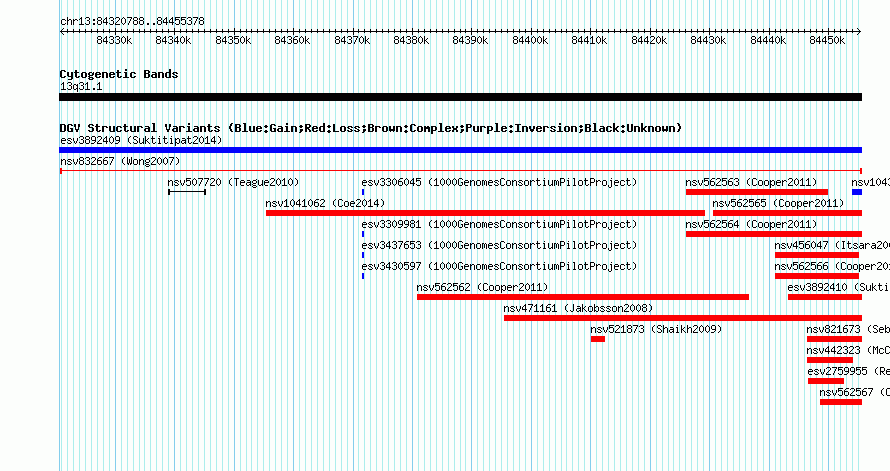
Task: Click the cut-off nsv1043 label at right edge
Action: click(x=870, y=182)
